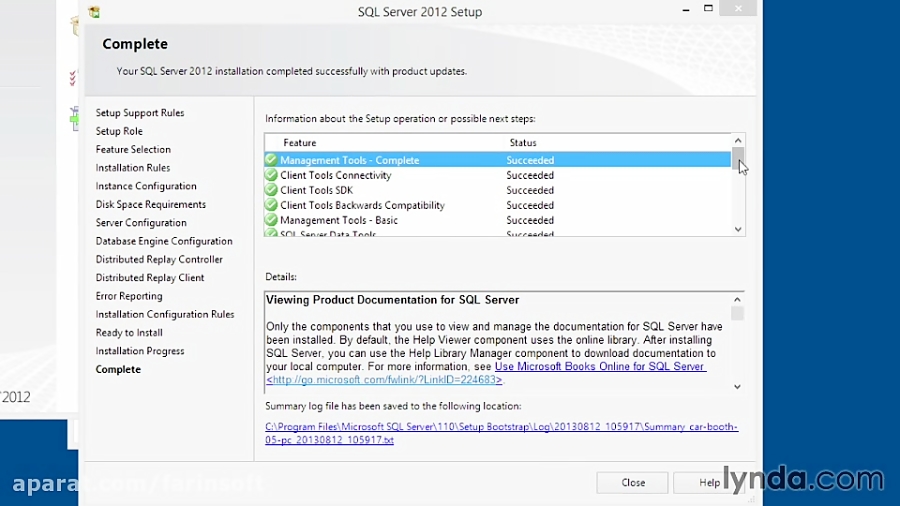Click the Setup Role step
Viewport: 900px width, 506px height.
[119, 131]
